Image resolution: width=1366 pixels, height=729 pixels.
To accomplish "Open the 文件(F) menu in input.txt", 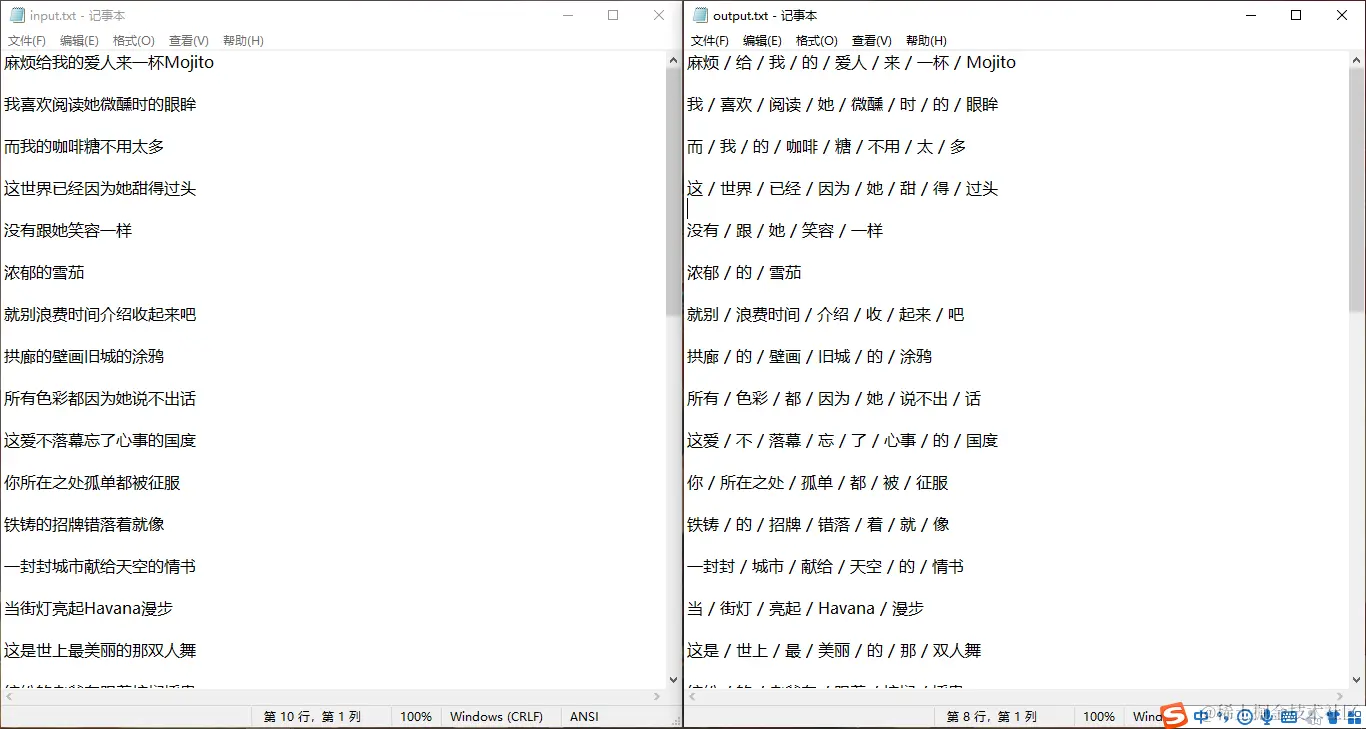I will [26, 40].
